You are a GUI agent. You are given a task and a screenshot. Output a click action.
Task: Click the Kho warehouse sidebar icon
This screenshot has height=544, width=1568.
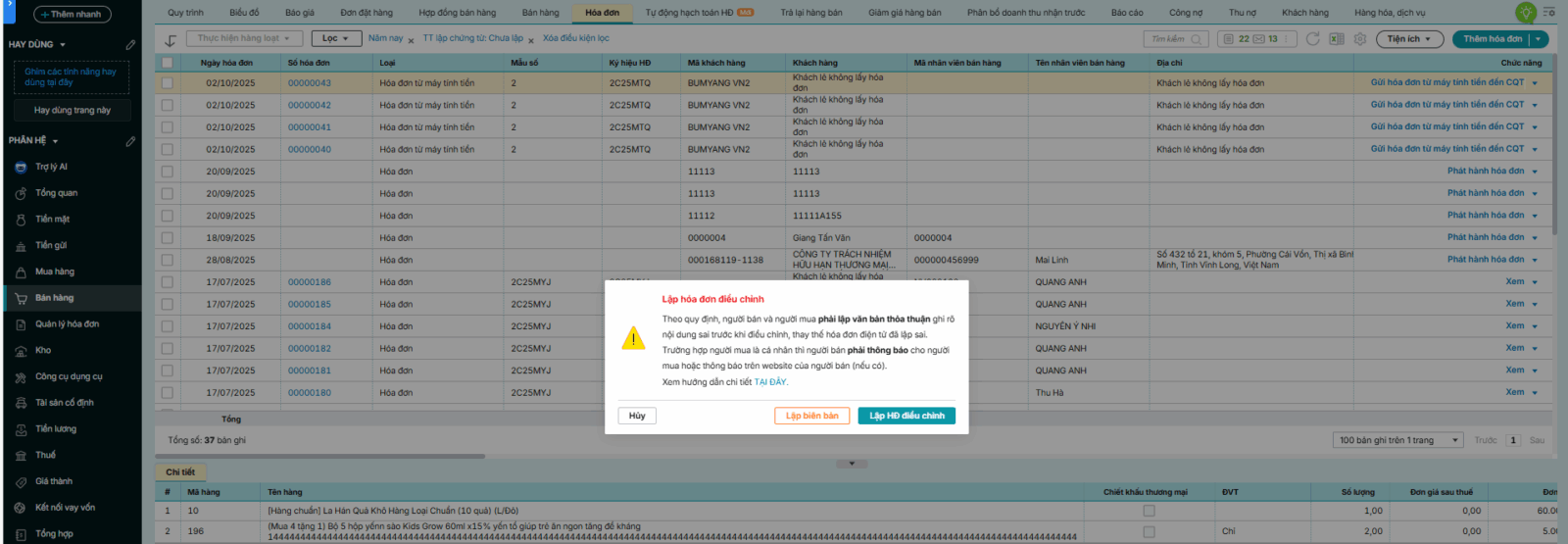(x=21, y=351)
